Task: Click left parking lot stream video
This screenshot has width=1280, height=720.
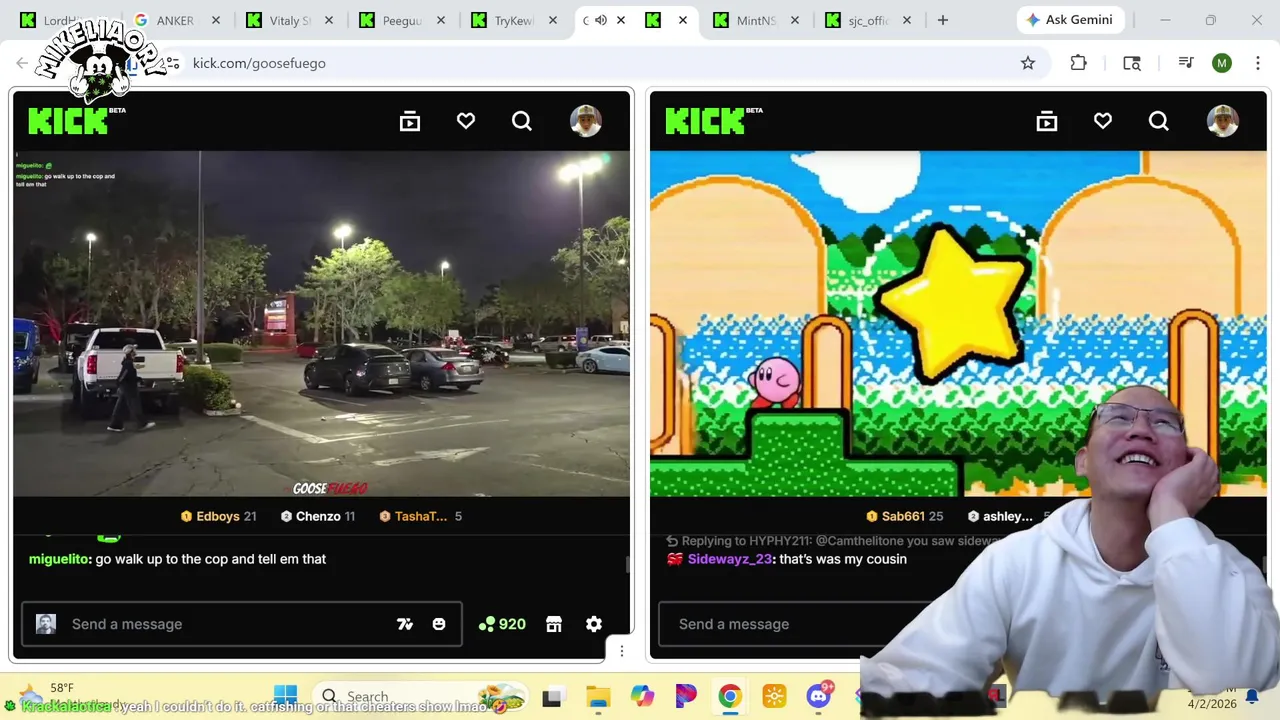Action: pyautogui.click(x=321, y=323)
